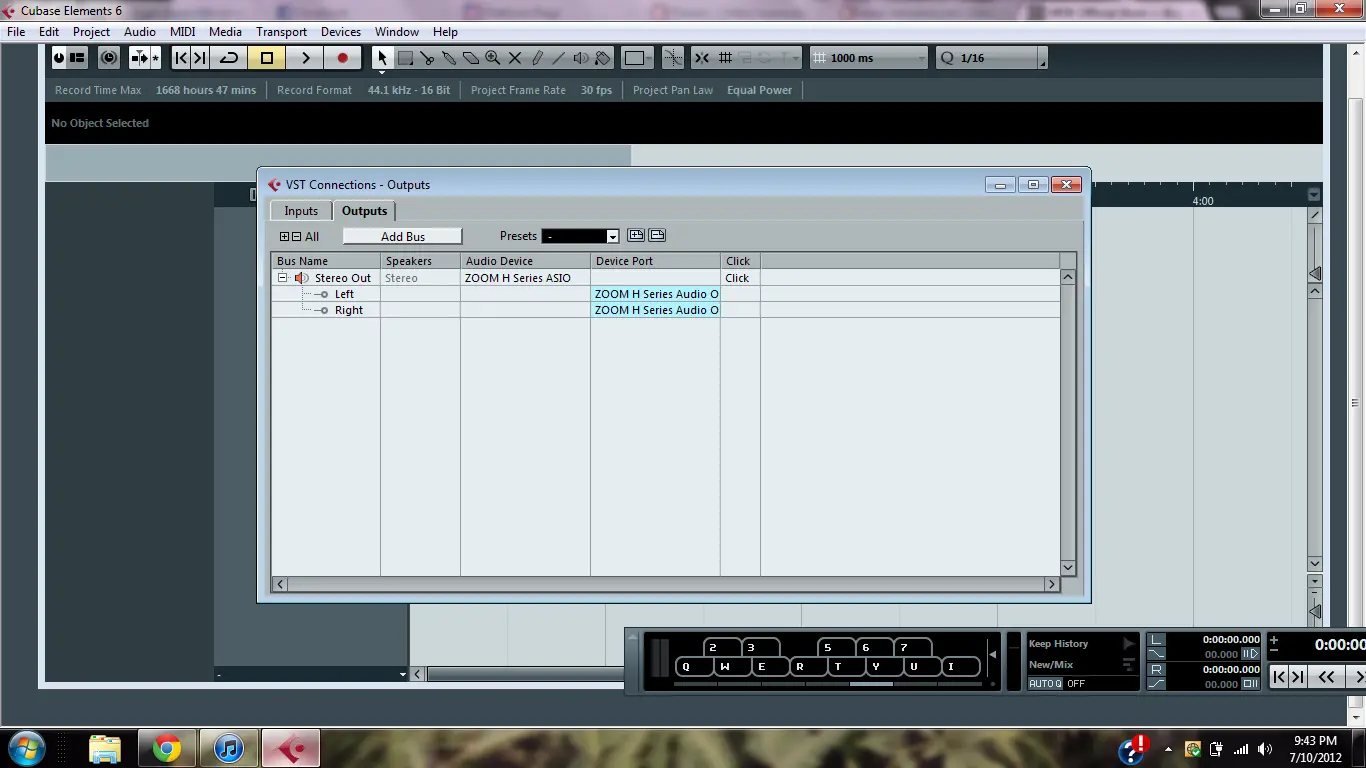
Task: Go to previous marker in toolbar
Action: [x=181, y=58]
